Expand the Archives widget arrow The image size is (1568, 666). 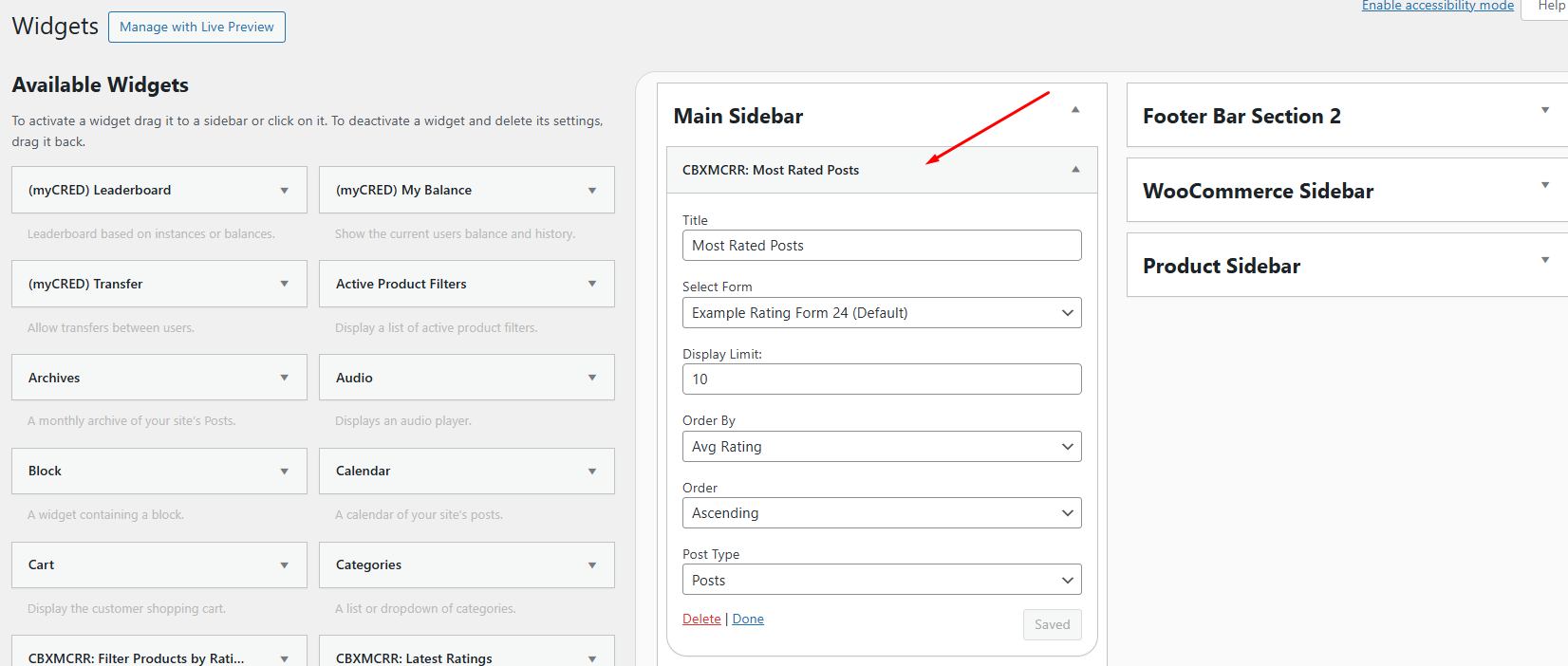click(284, 378)
